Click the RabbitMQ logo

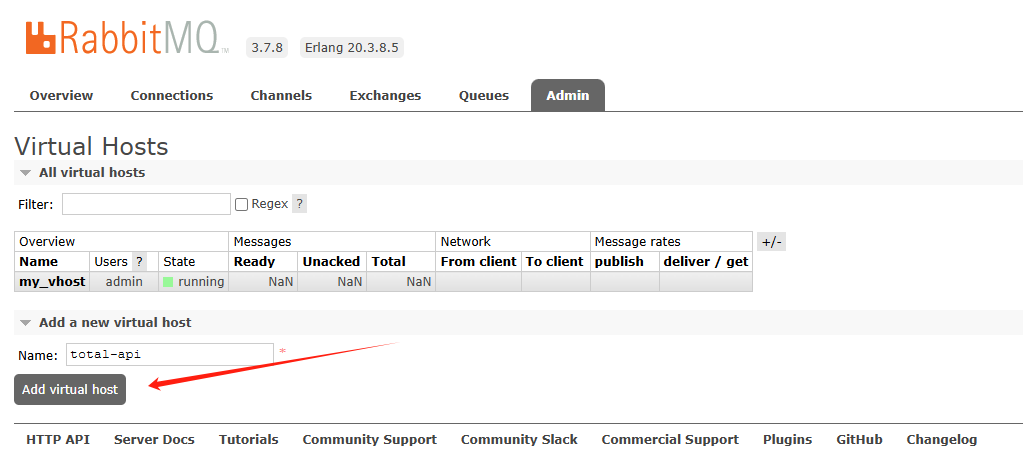(x=127, y=38)
